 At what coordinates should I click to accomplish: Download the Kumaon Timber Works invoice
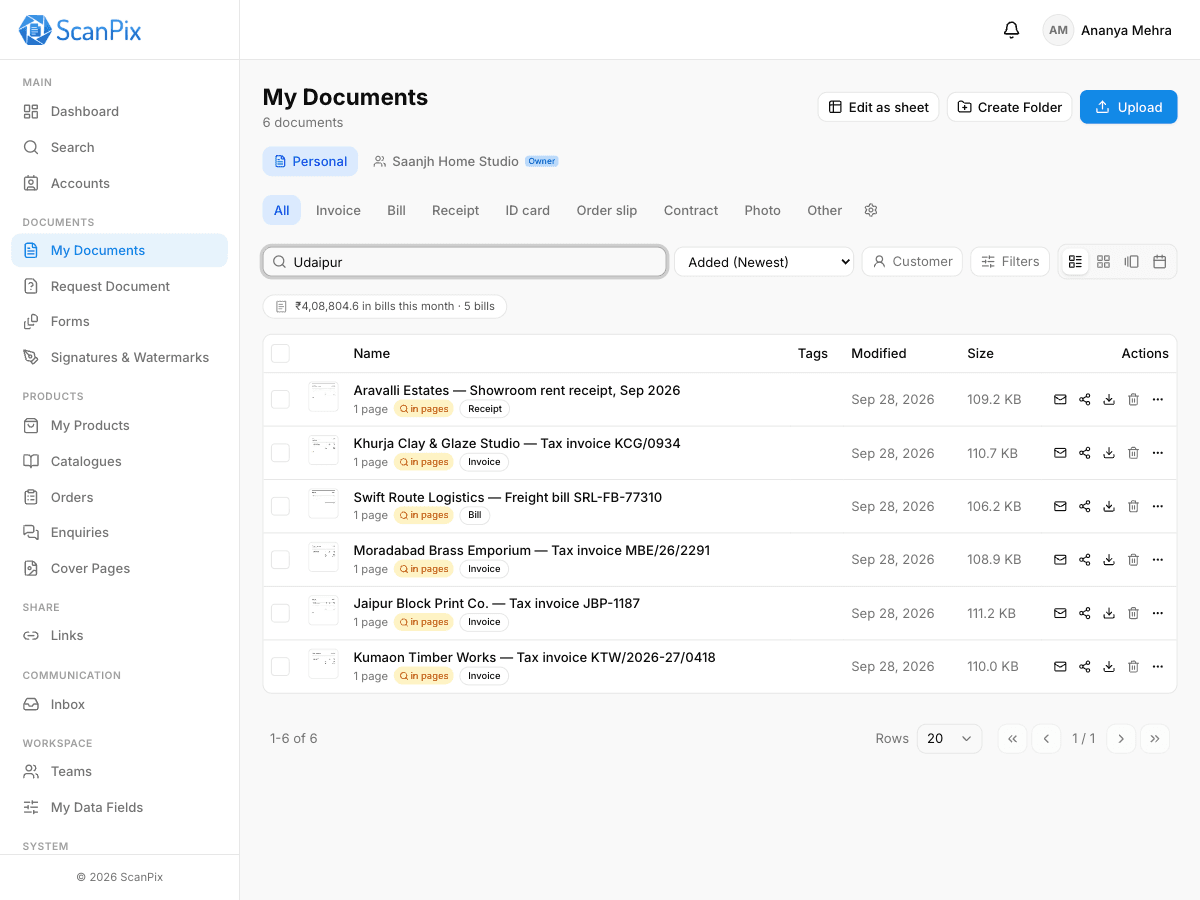(1109, 666)
